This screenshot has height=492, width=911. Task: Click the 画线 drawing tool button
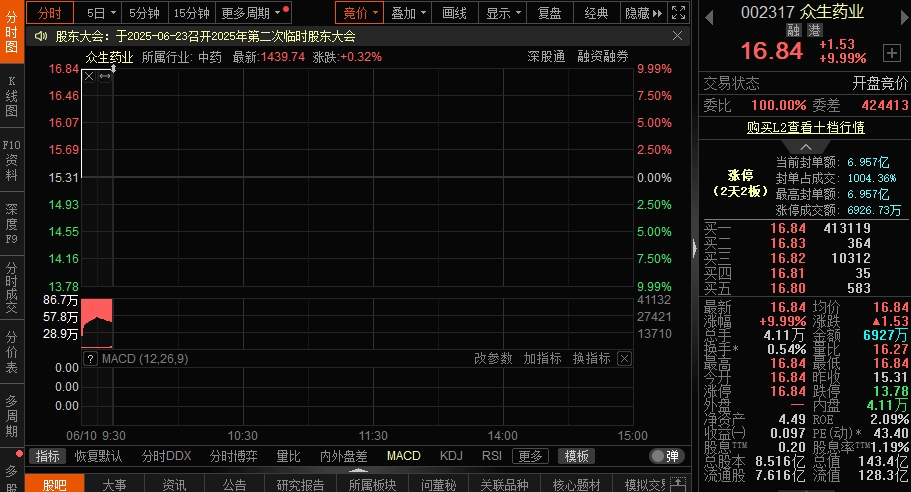[x=454, y=13]
